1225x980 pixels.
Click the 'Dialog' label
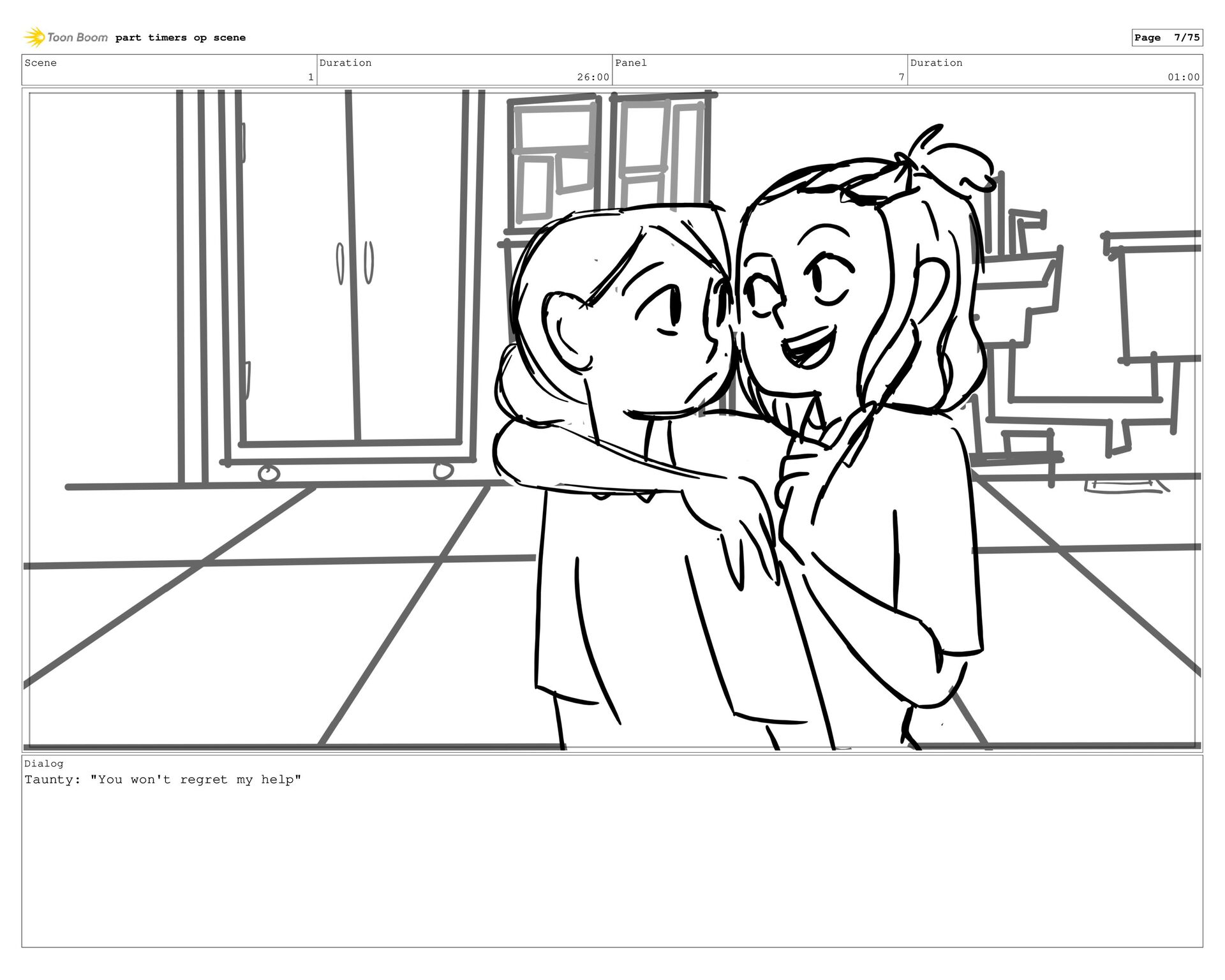point(44,764)
